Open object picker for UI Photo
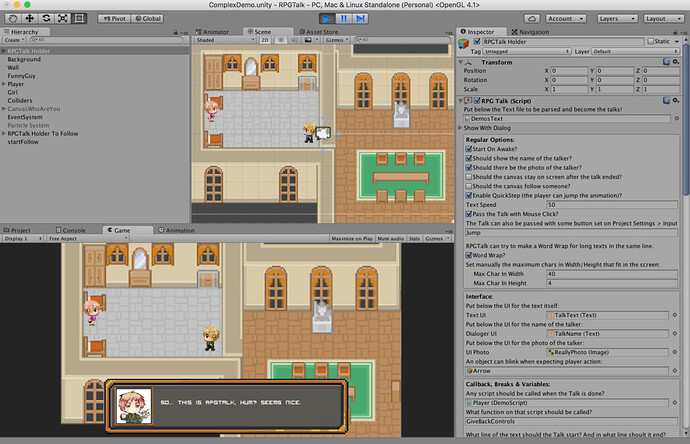 [675, 352]
